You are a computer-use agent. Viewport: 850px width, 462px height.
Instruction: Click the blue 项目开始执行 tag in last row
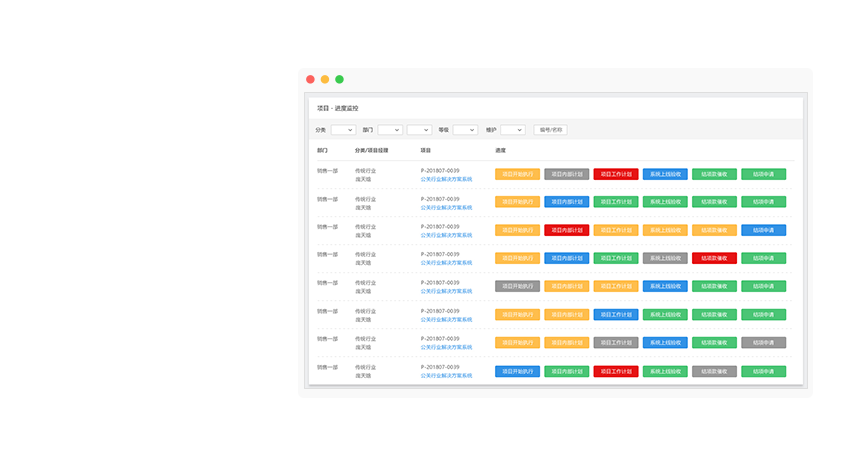(x=517, y=371)
